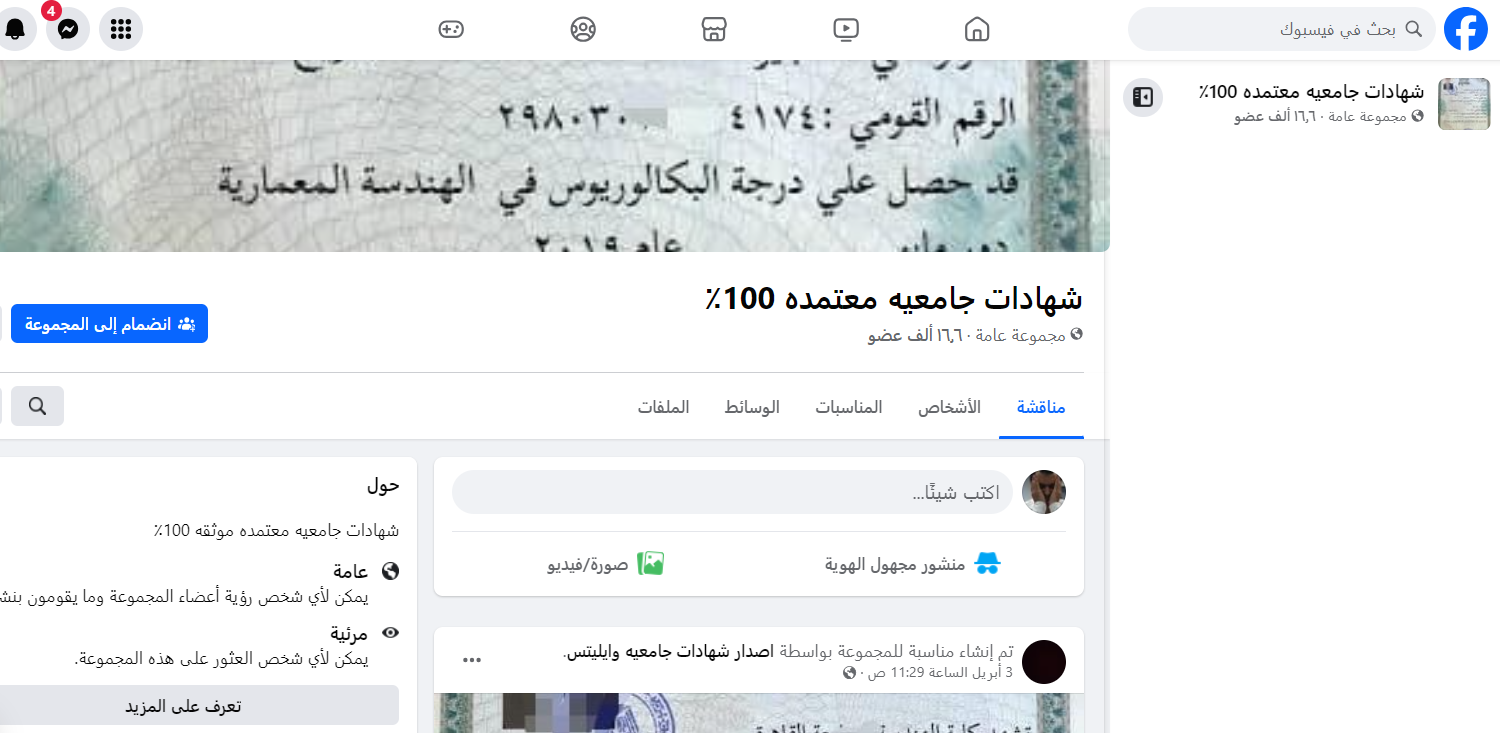The height and width of the screenshot is (733, 1500).
Task: Click the اكتب شيئًا post composer field
Action: tap(732, 492)
